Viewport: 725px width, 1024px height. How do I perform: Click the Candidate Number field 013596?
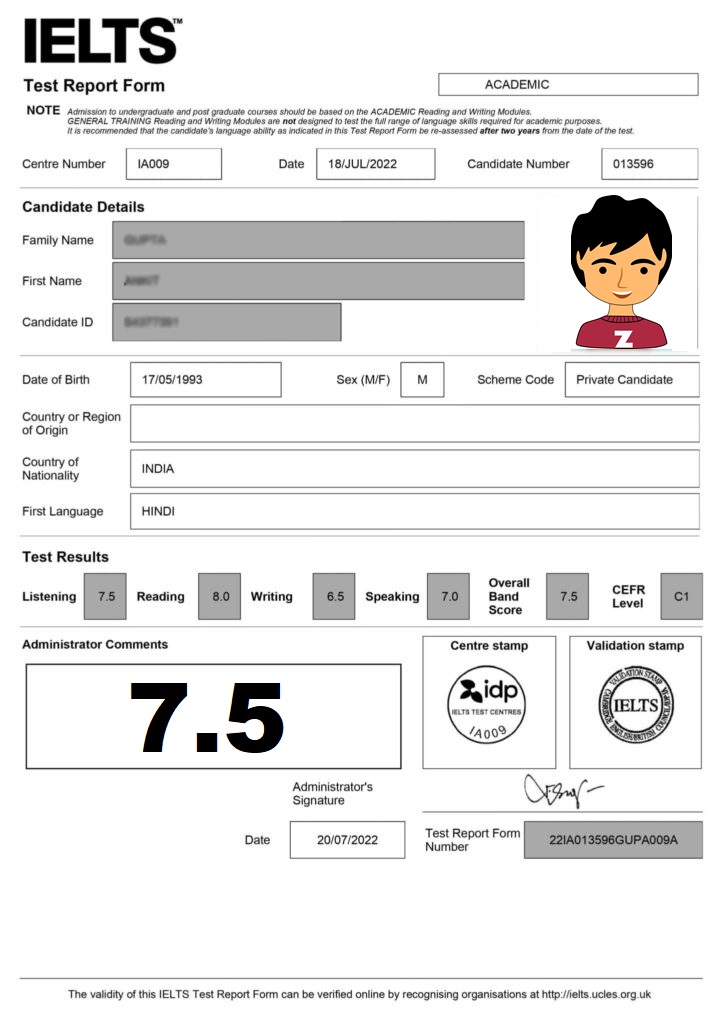(x=649, y=164)
